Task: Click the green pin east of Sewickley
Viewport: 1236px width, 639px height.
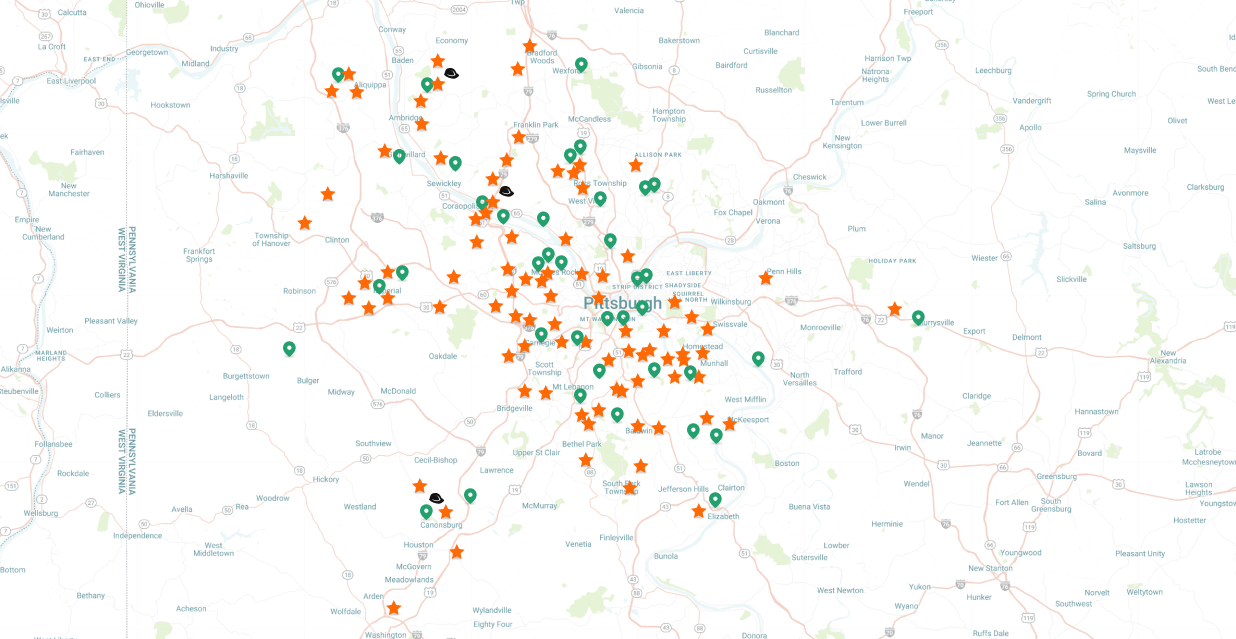Action: tap(455, 163)
